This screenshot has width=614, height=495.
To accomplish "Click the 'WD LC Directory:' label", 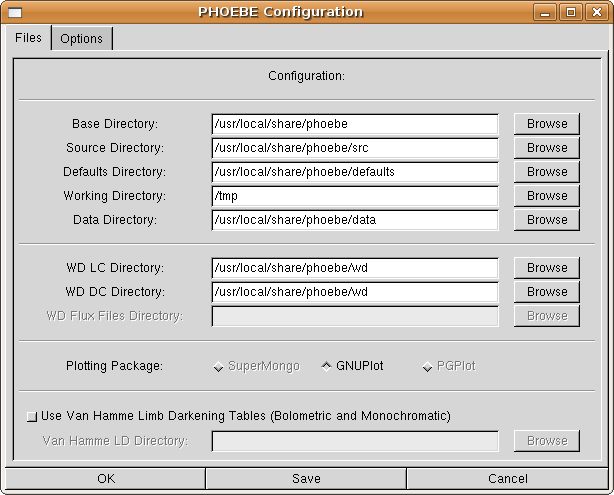I will 115,267.
